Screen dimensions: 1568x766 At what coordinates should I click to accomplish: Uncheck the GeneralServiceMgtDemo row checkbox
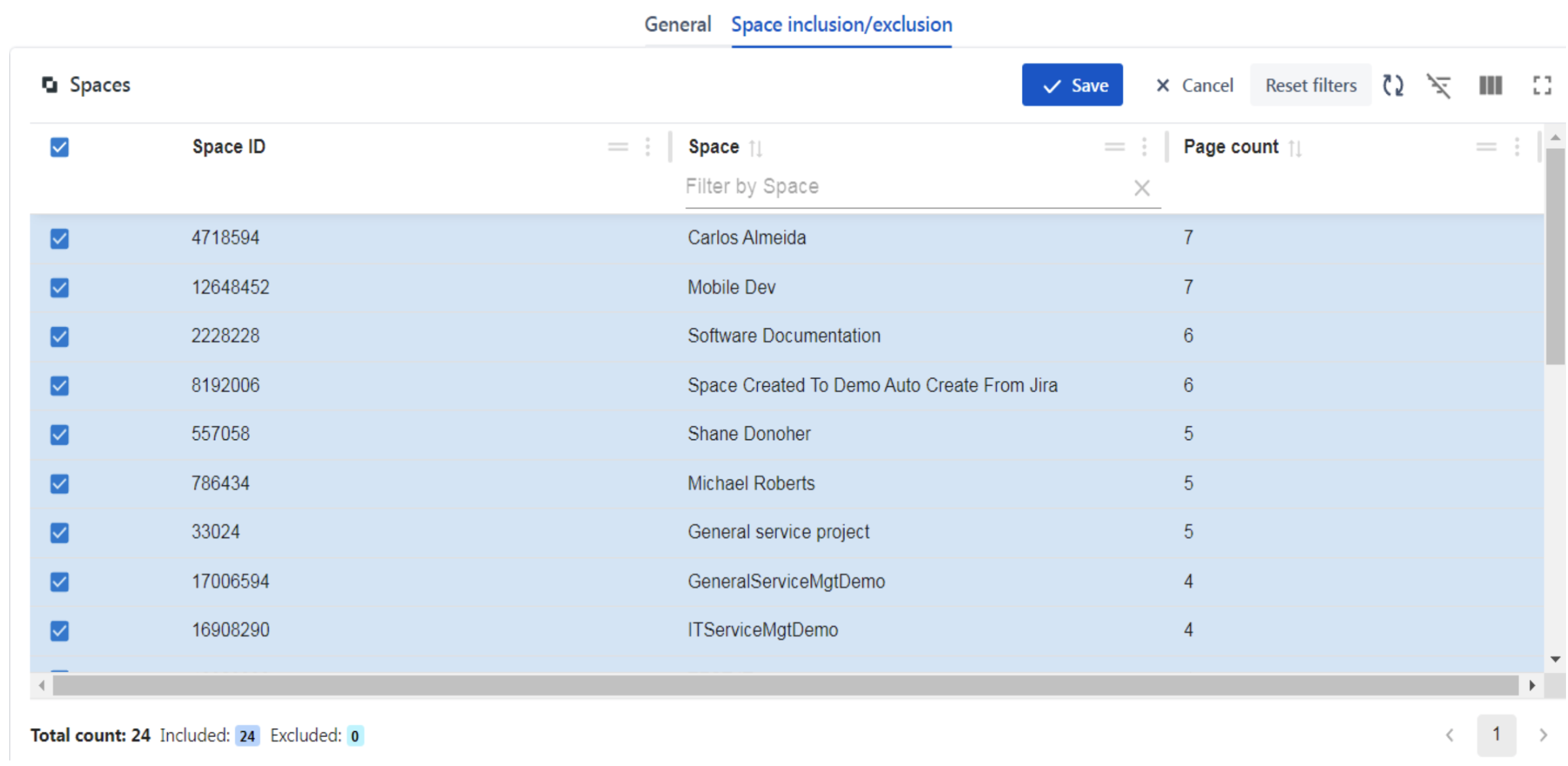point(60,582)
